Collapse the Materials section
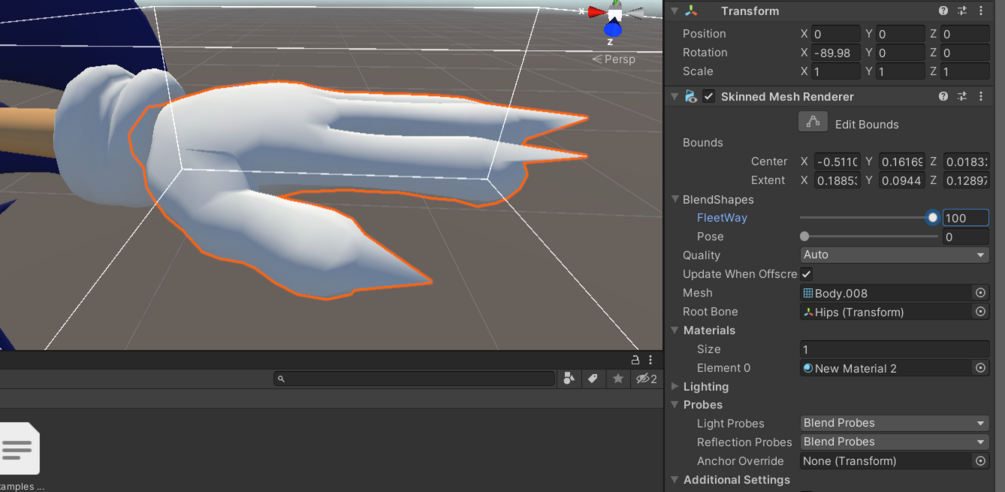The image size is (1005, 492). pos(675,331)
